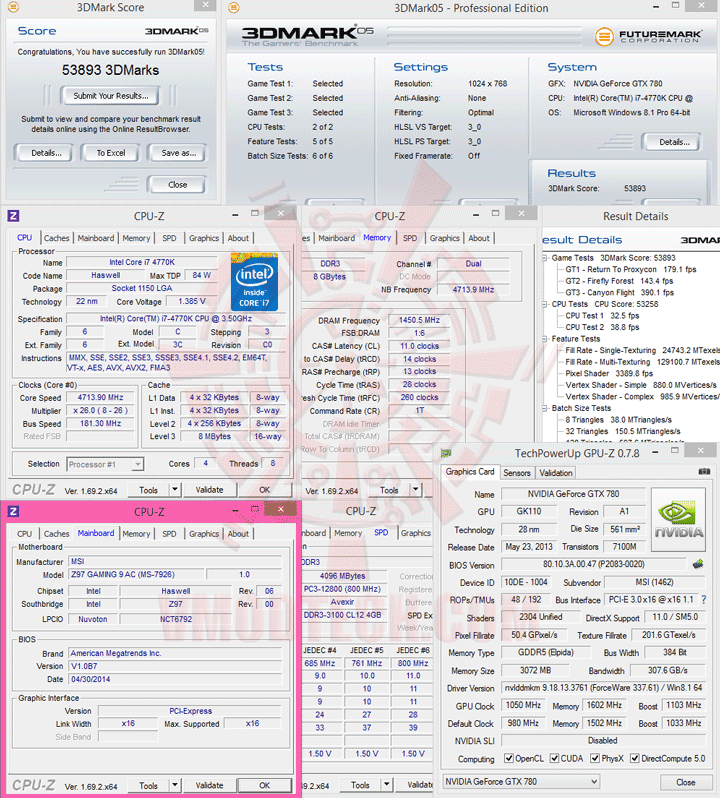This screenshot has height=798, width=720.
Task: Click the orange icon in 3DMark Score title bar
Action: point(13,7)
